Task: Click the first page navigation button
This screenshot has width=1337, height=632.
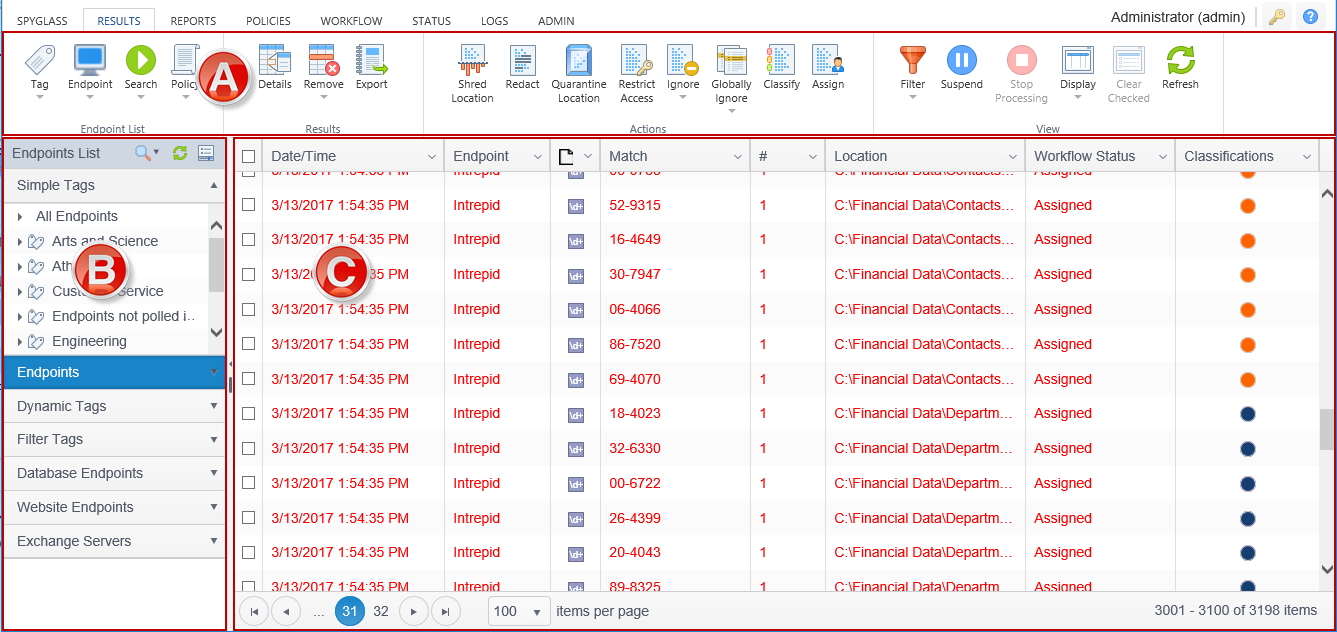Action: [254, 611]
